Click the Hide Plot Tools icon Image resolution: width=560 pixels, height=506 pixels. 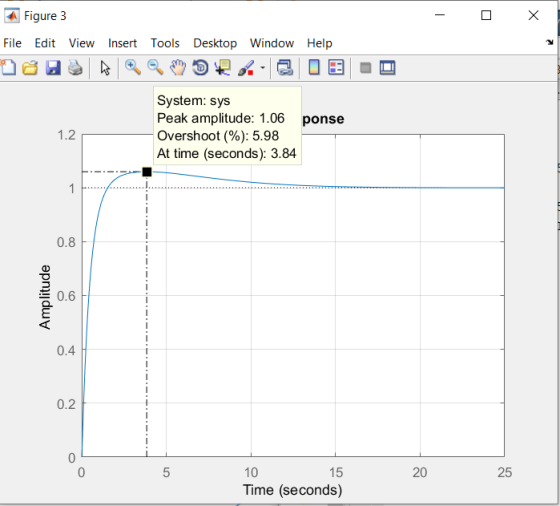point(365,67)
